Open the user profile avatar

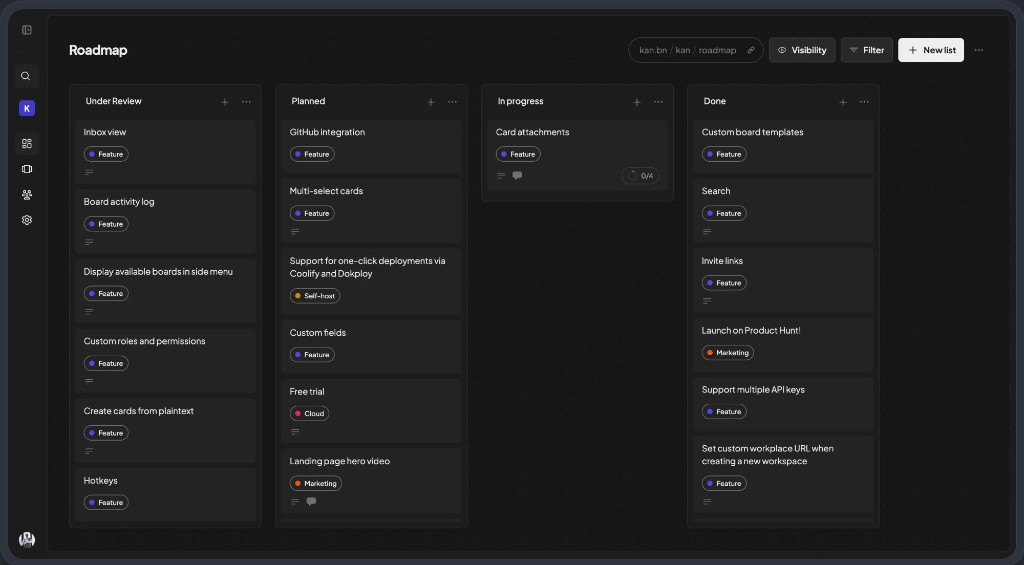[27, 540]
